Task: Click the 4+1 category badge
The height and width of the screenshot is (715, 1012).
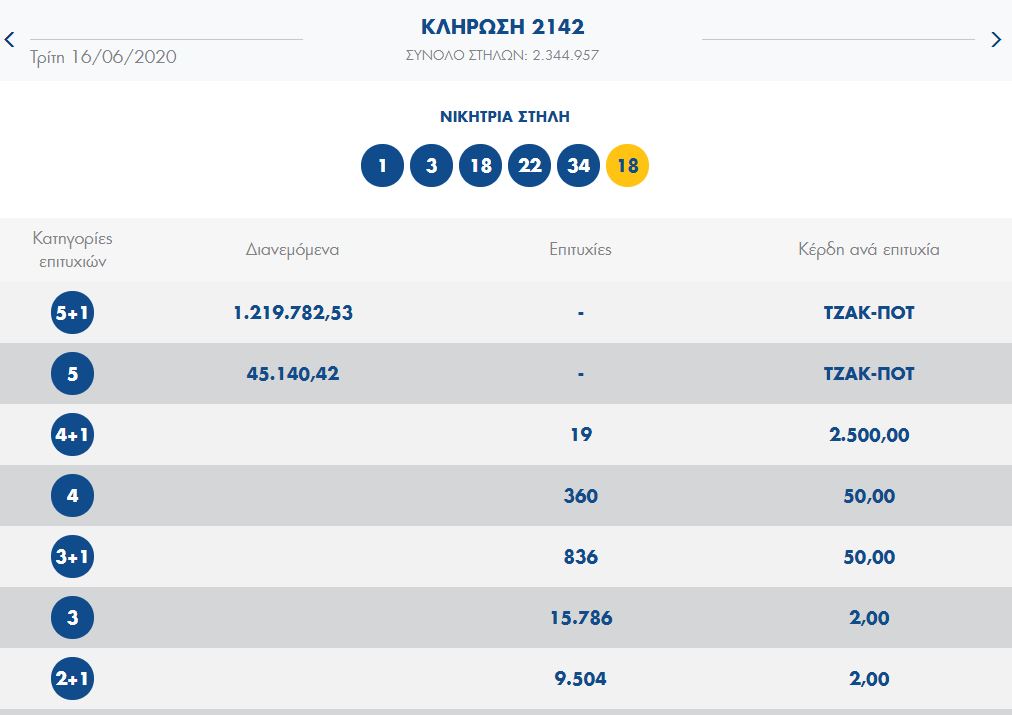Action: 72,434
